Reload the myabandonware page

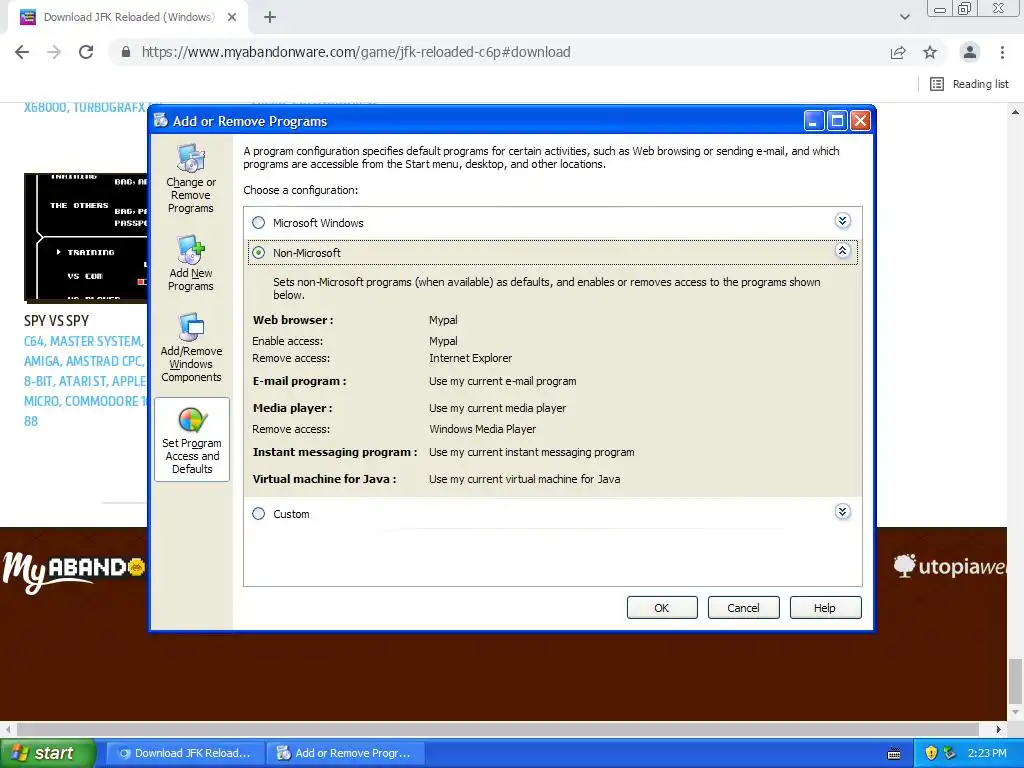pos(86,52)
